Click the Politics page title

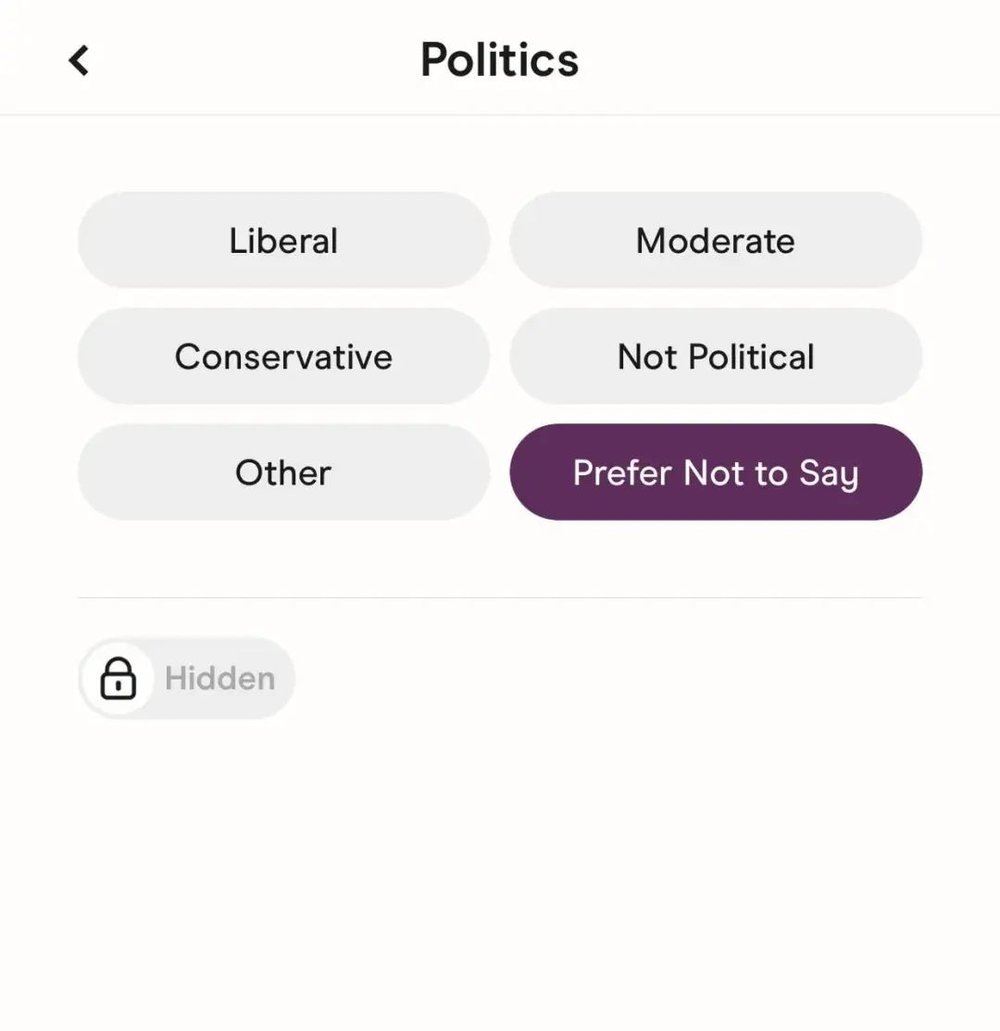(499, 60)
